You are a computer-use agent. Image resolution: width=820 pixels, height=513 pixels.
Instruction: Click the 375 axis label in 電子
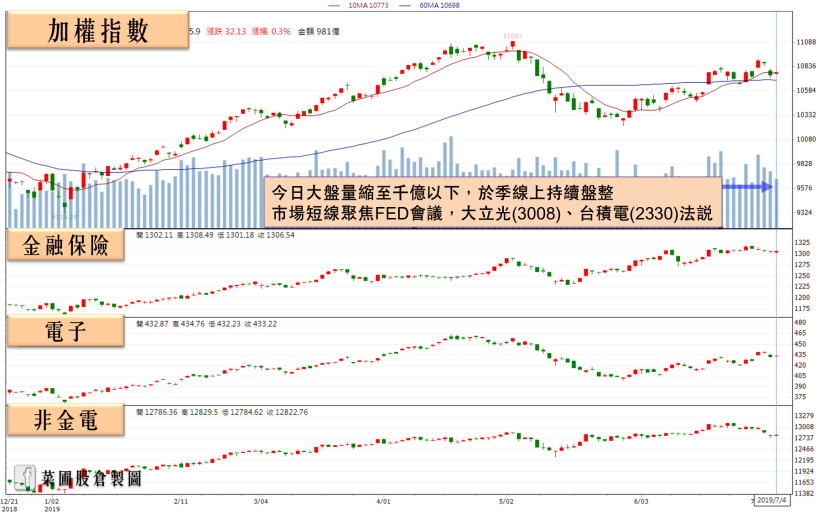pyautogui.click(x=800, y=397)
